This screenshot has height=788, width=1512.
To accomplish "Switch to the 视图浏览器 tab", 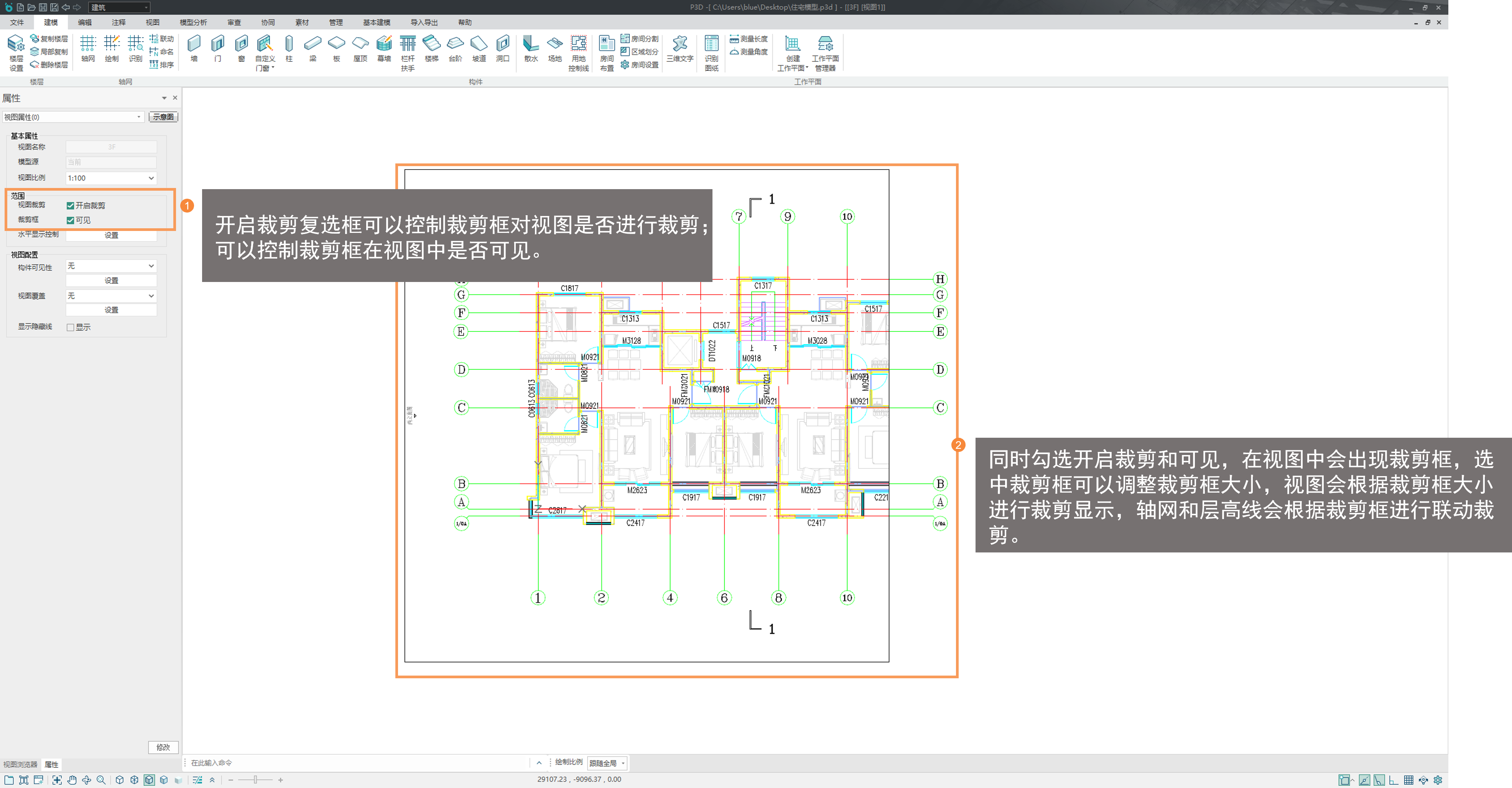I will [20, 764].
